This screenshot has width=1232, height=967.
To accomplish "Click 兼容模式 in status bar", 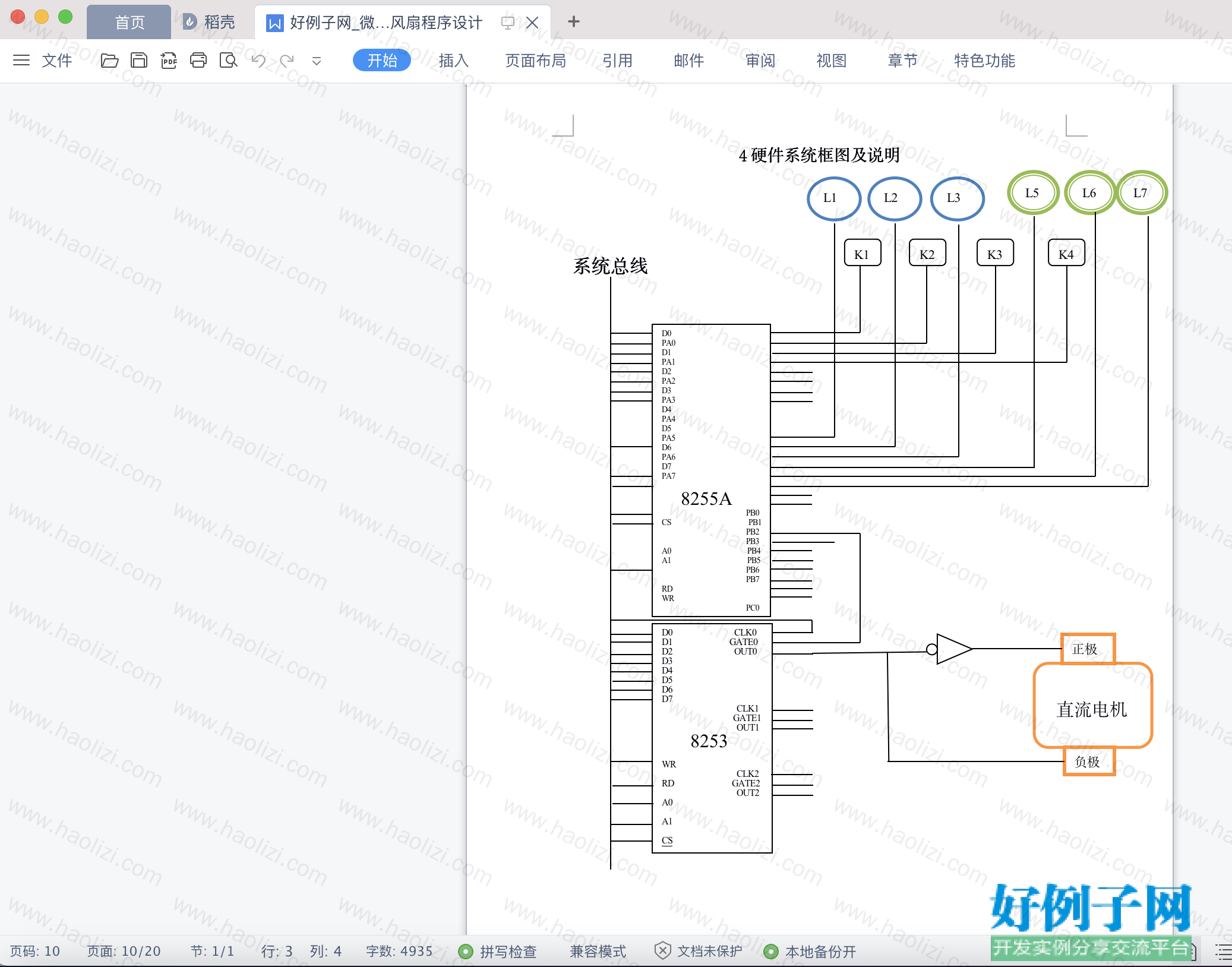I will [x=598, y=951].
